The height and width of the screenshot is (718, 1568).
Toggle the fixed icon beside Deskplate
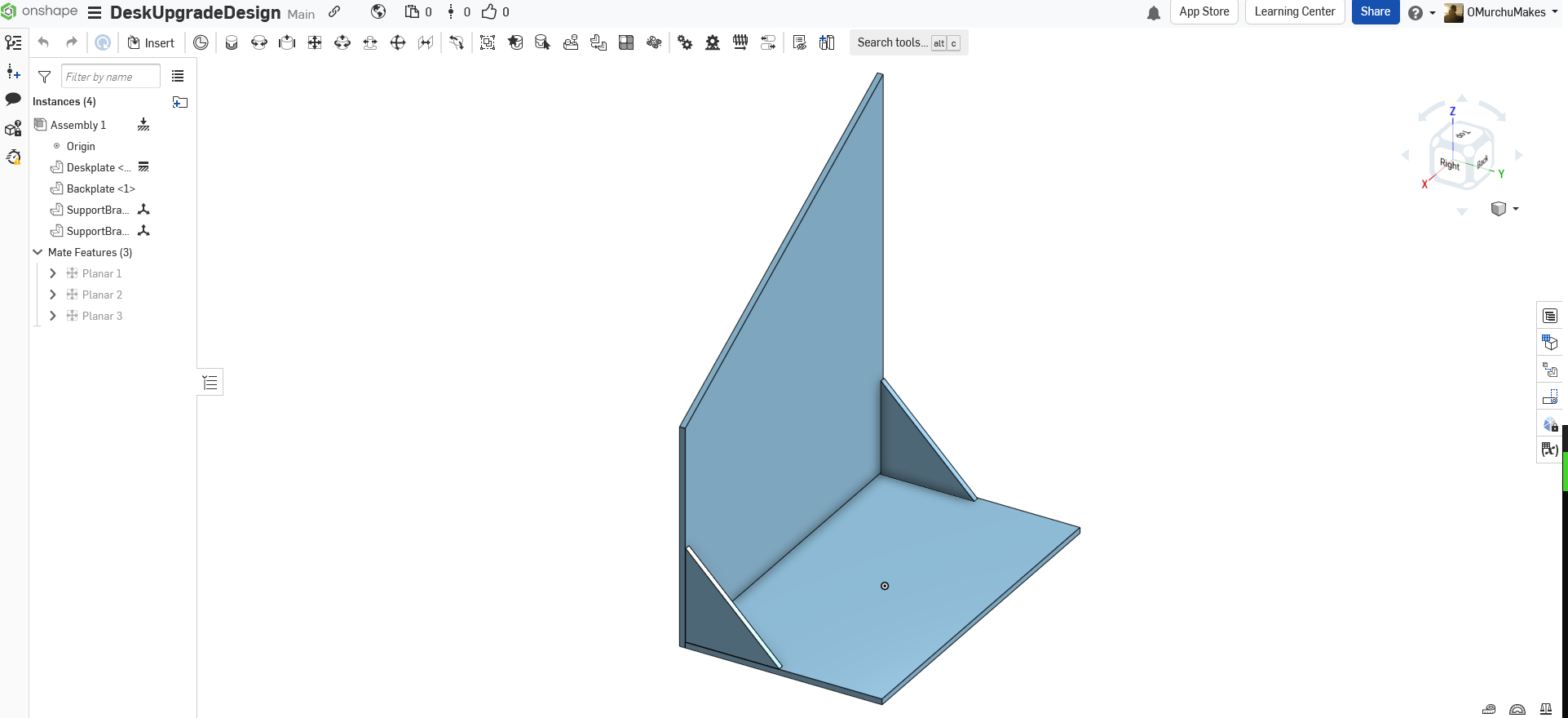144,166
